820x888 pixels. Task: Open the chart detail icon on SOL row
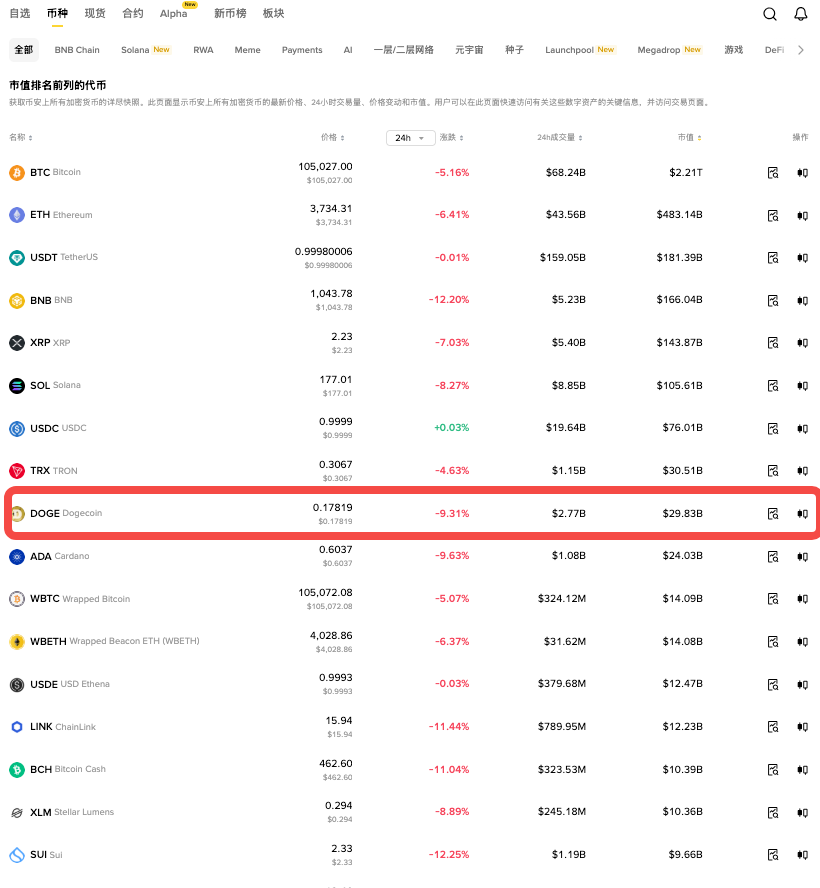coord(772,385)
